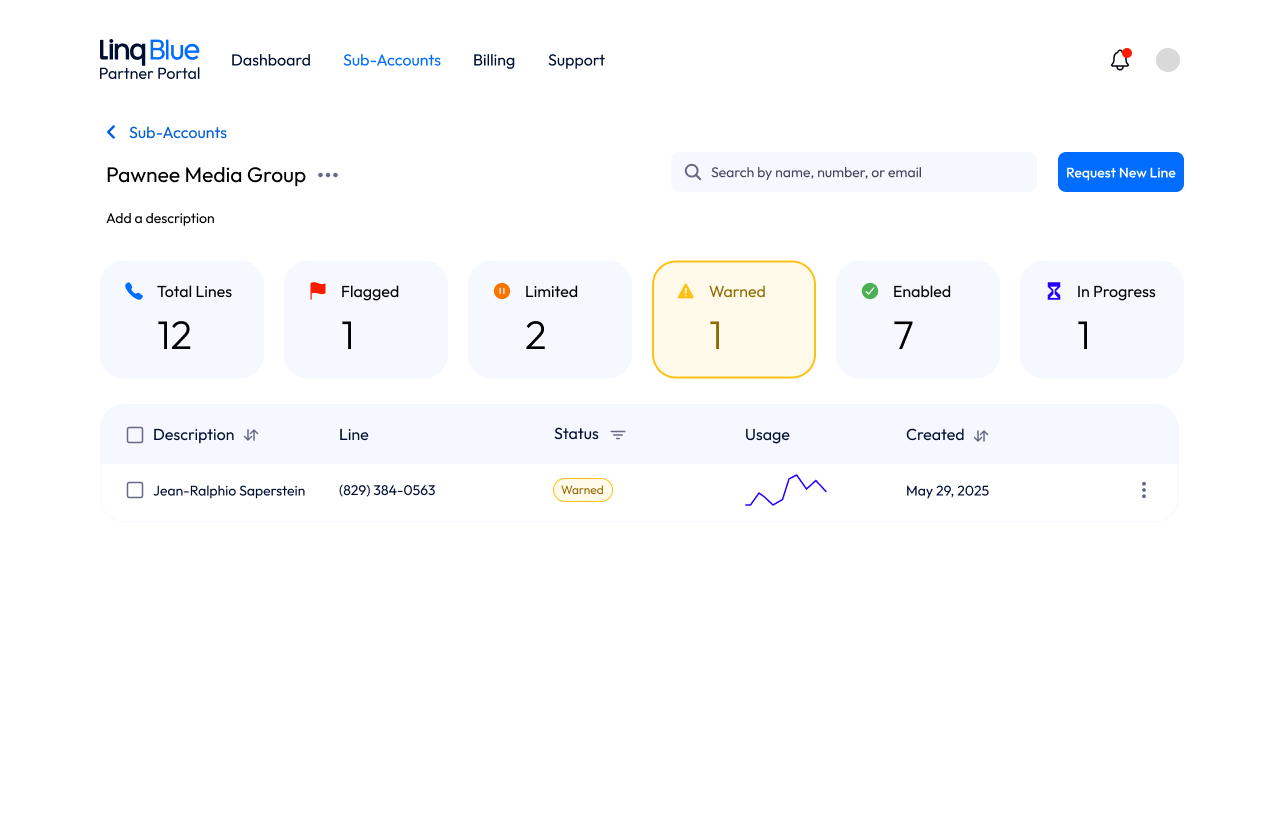Open the Sub-Accounts nav tab
Screen dimensions: 1280x832
coord(392,60)
